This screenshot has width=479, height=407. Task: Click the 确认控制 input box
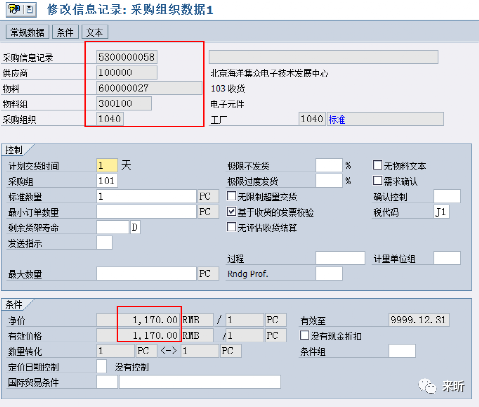click(447, 196)
